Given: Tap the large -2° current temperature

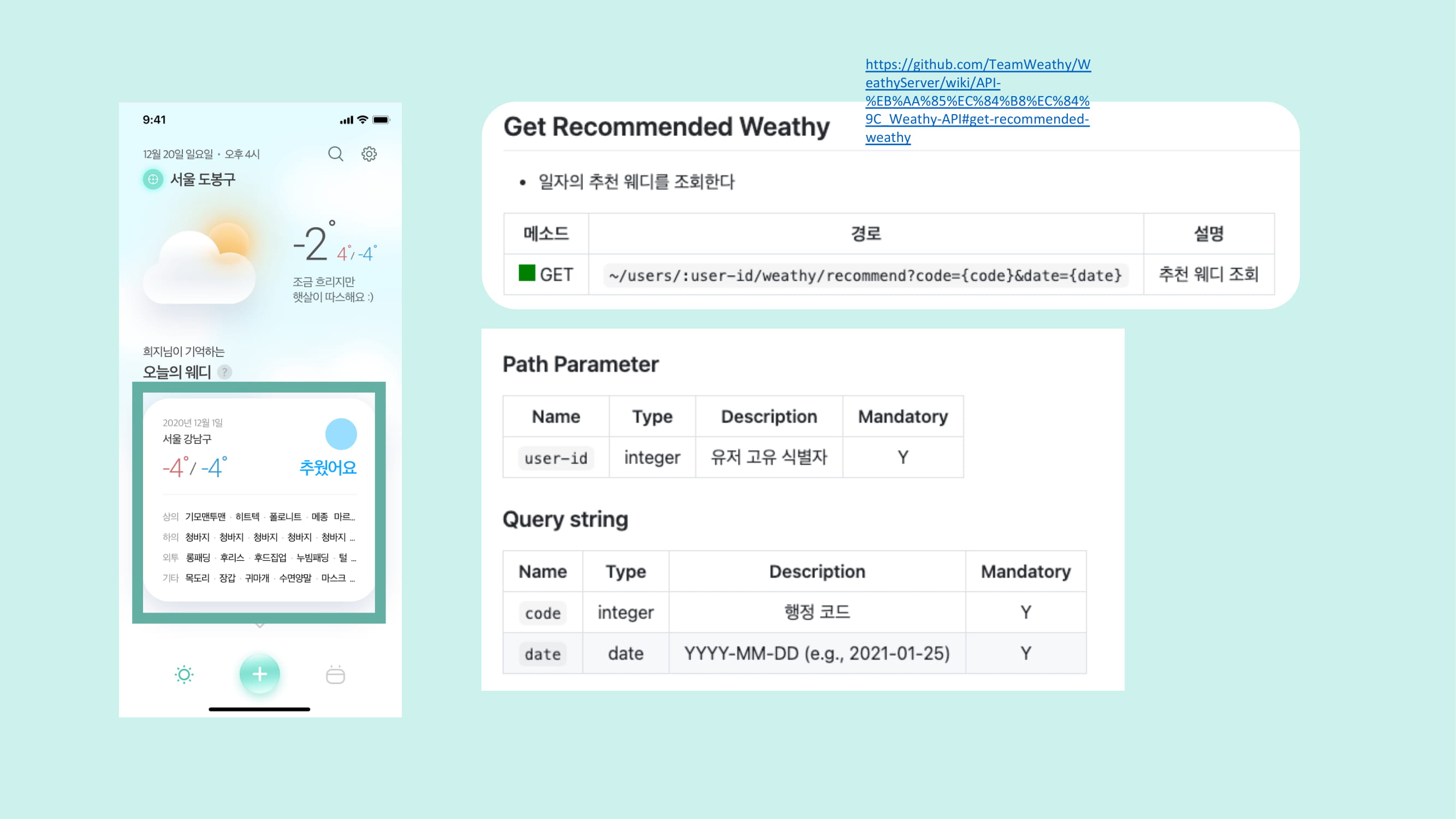Looking at the screenshot, I should [314, 242].
